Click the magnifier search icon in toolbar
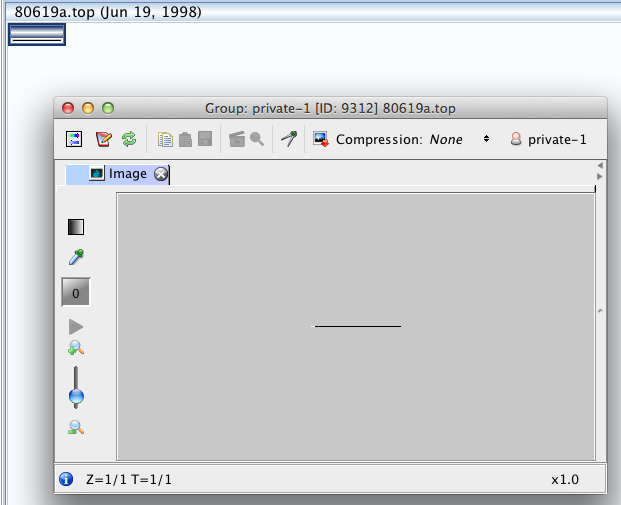 point(257,139)
